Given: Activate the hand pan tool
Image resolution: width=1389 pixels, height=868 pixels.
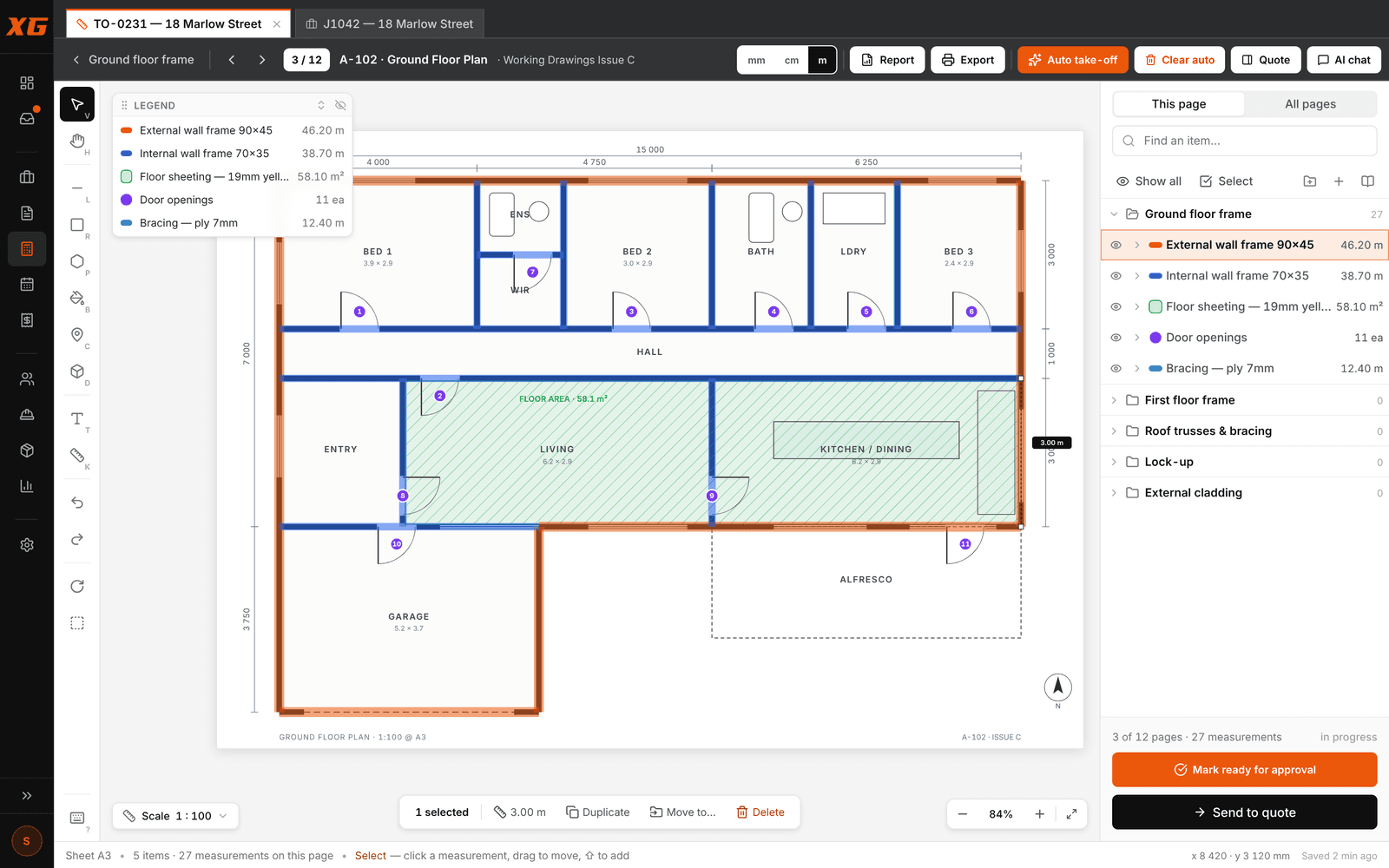Looking at the screenshot, I should tap(77, 141).
